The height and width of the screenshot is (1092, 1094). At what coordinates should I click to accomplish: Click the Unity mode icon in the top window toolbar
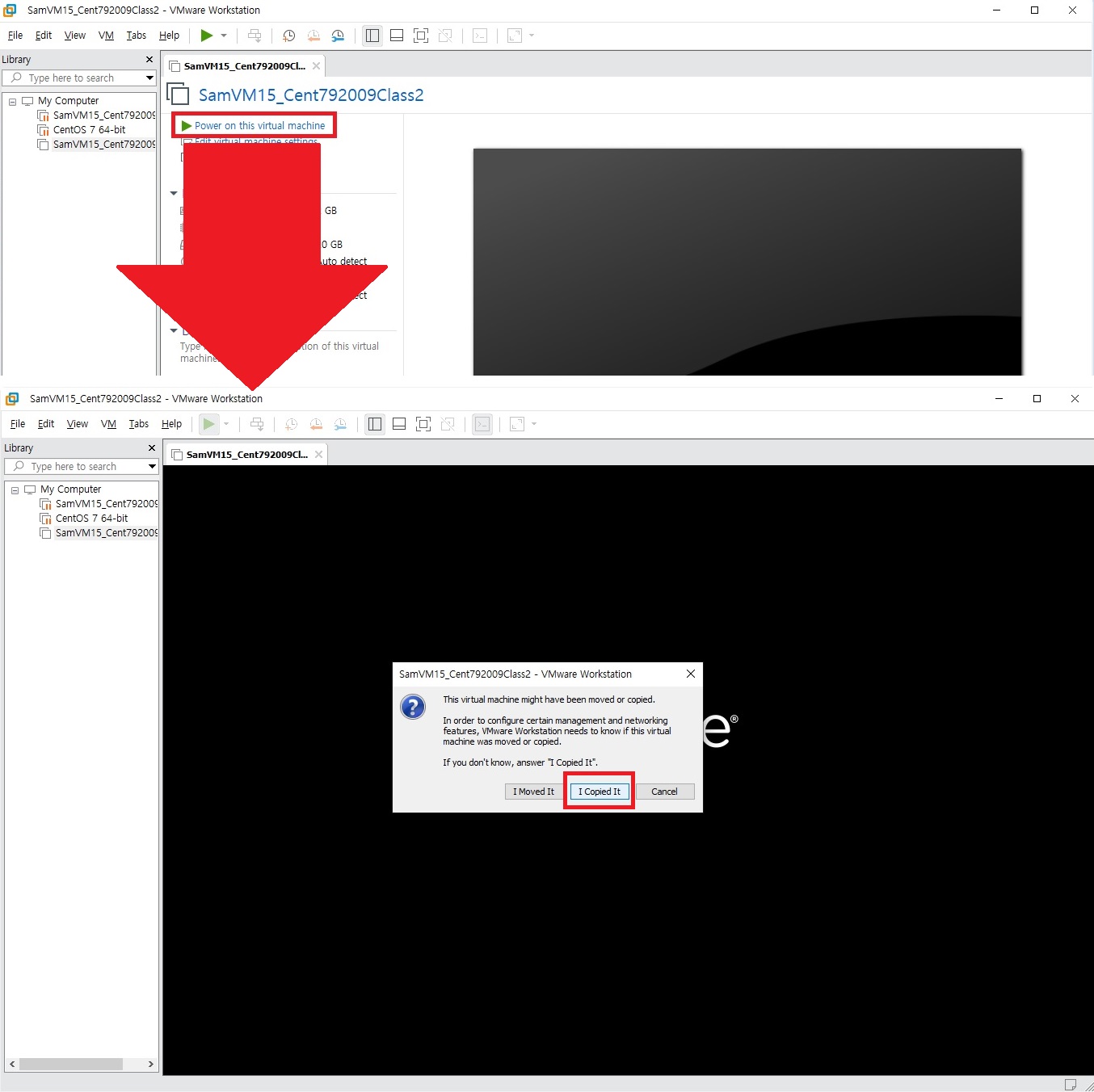coord(445,36)
